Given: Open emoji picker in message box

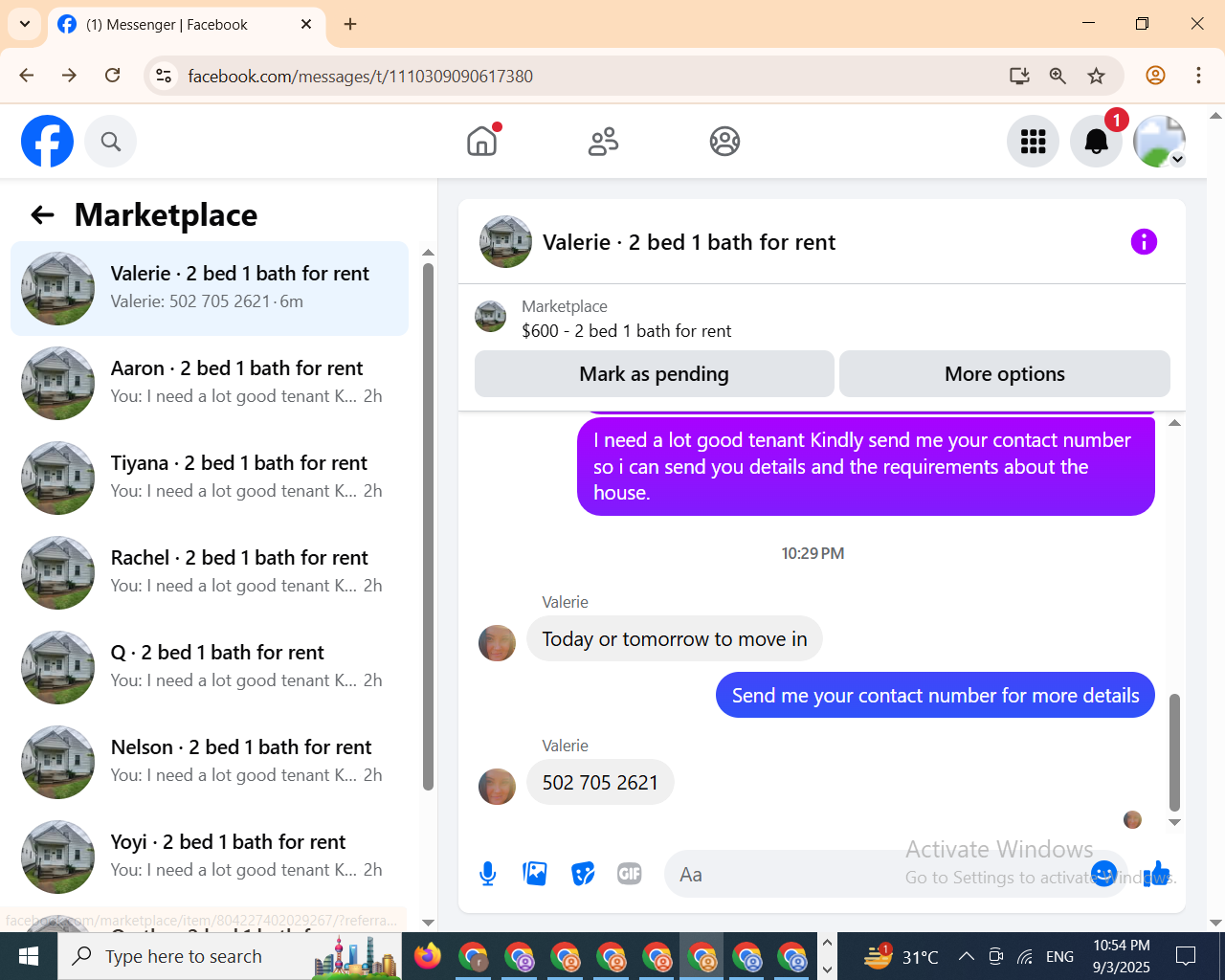Looking at the screenshot, I should 1103,874.
